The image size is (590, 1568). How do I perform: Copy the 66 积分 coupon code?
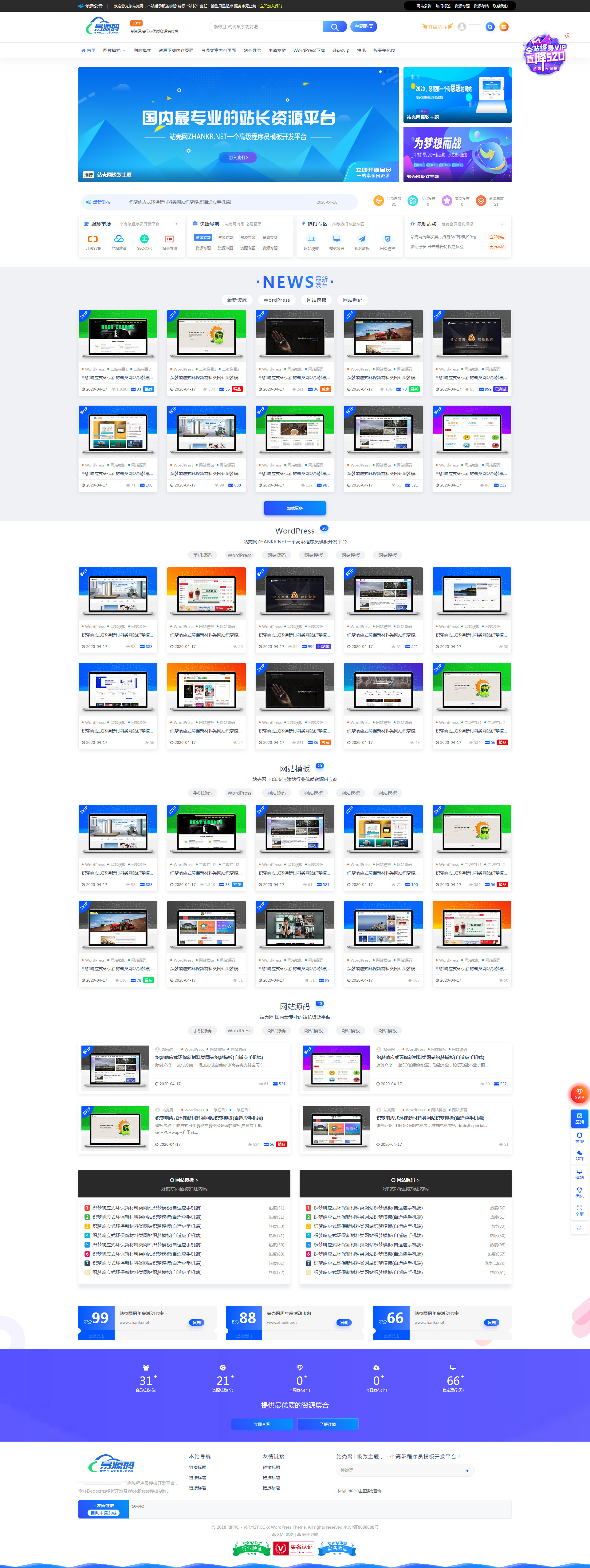click(491, 1323)
